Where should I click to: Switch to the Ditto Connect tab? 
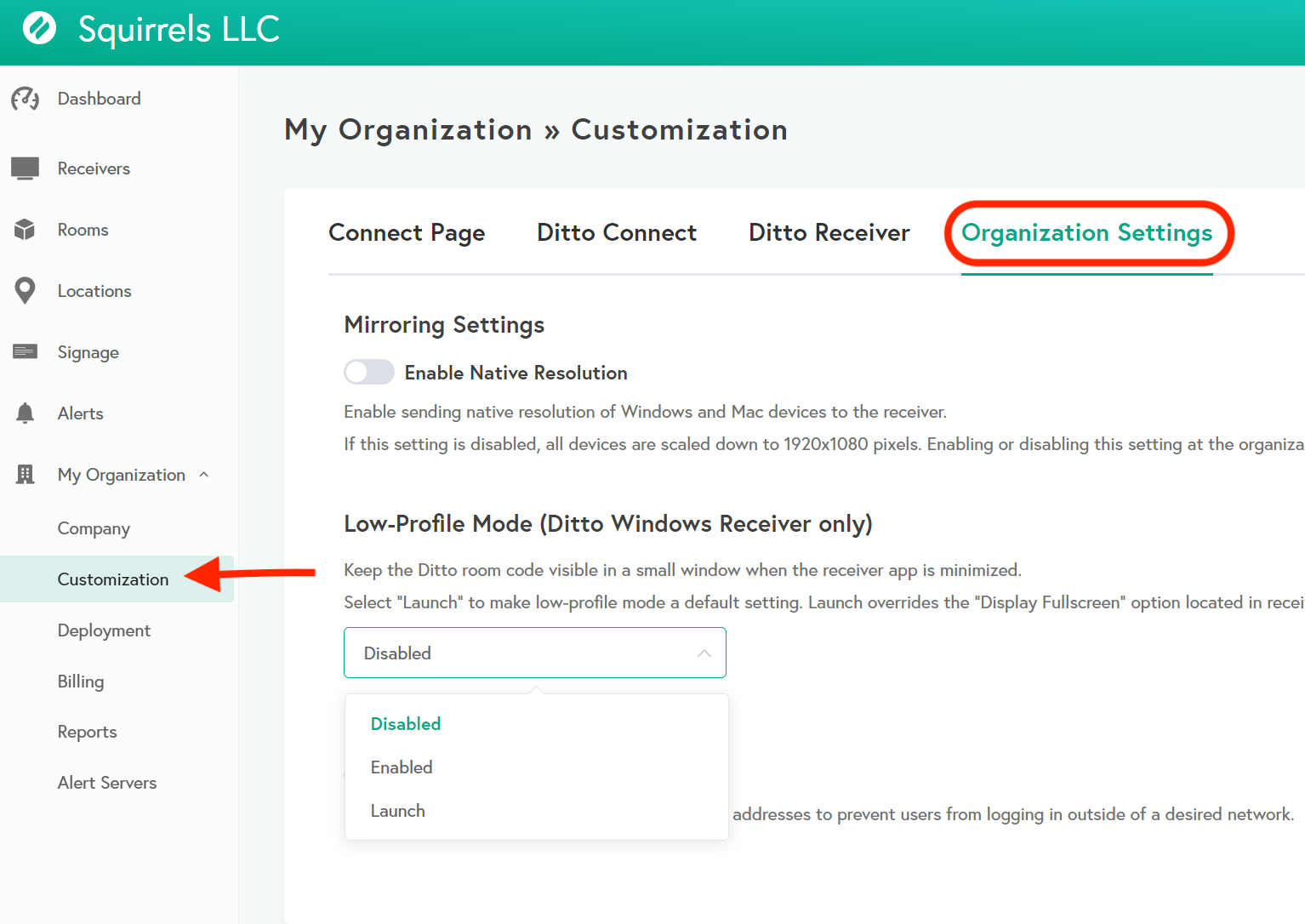[616, 232]
